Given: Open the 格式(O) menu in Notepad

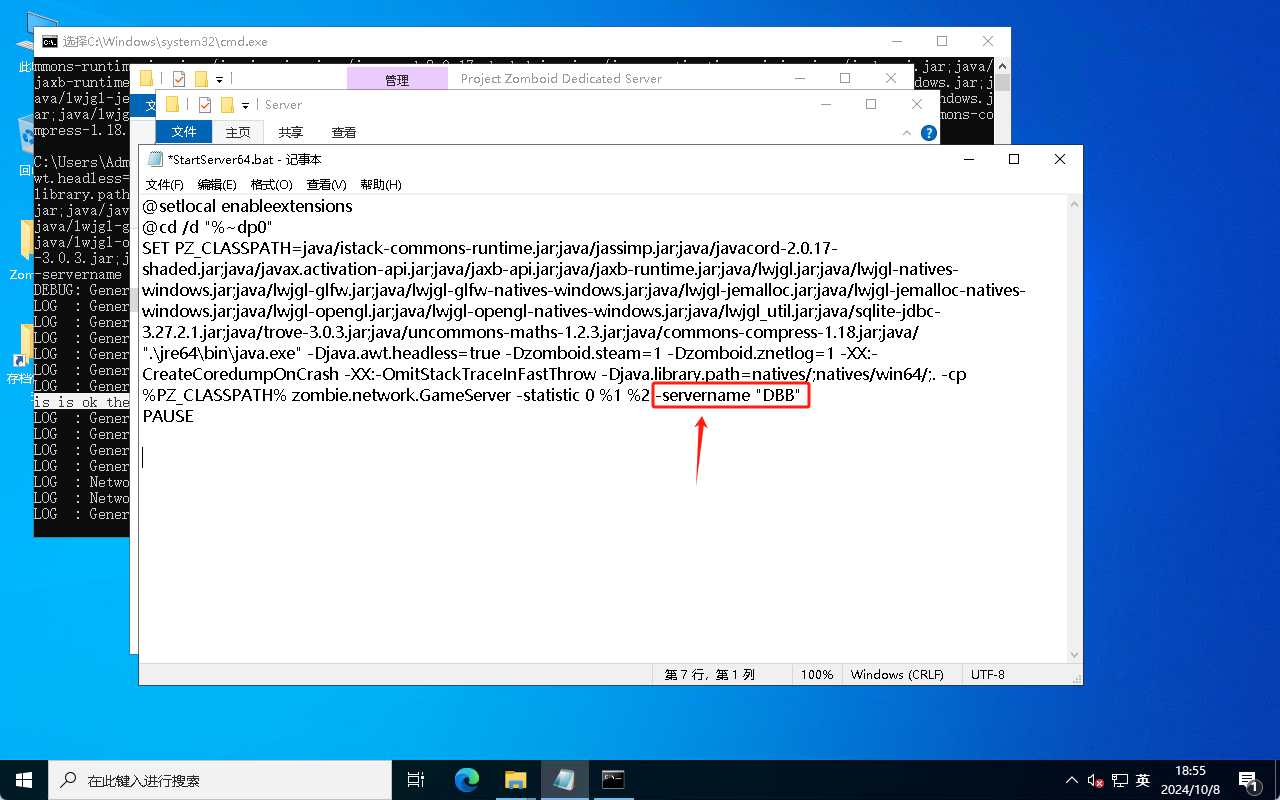Looking at the screenshot, I should pos(271,185).
